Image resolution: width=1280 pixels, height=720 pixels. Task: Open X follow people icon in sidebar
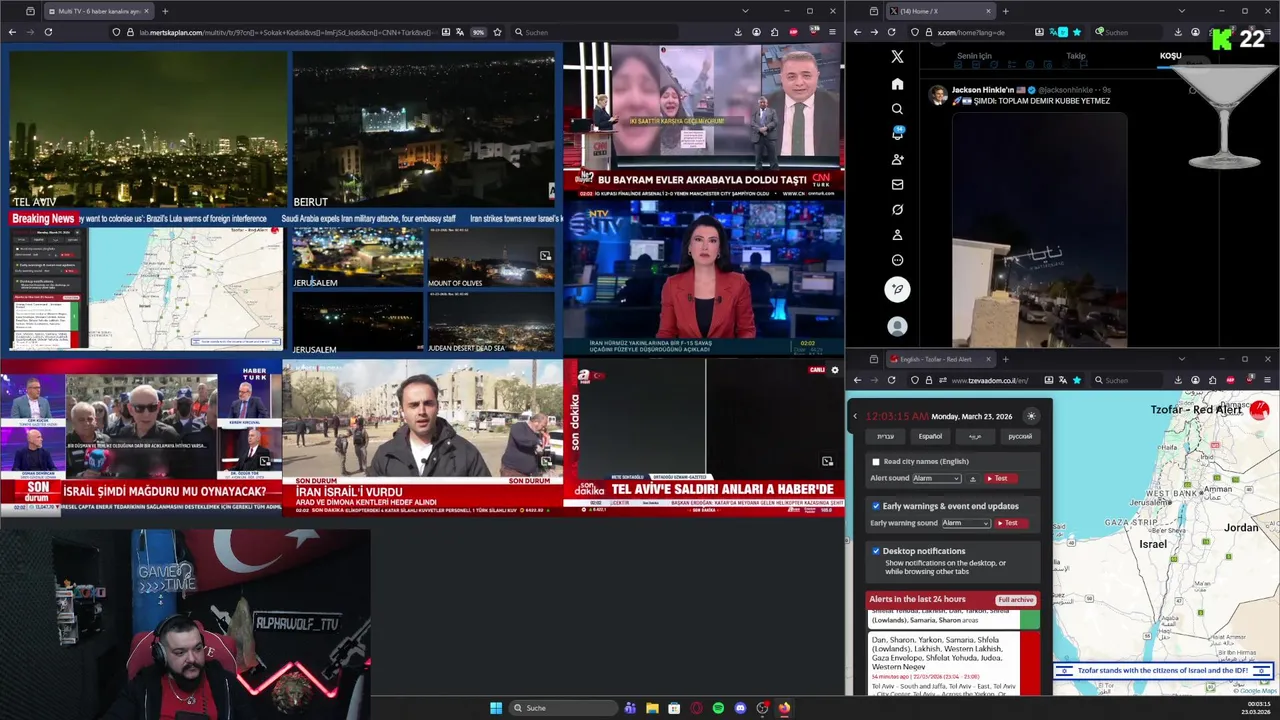click(x=897, y=159)
